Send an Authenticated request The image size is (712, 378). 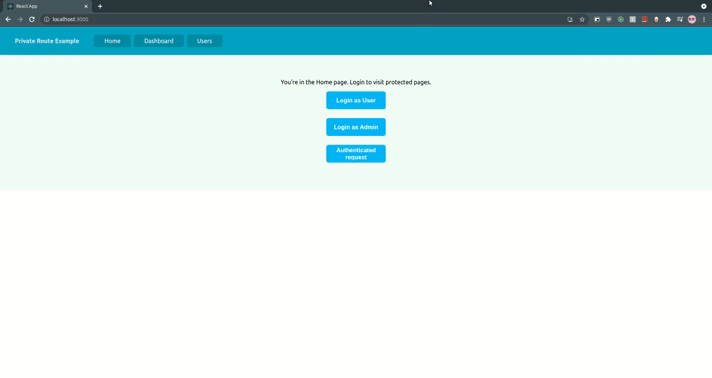(356, 154)
